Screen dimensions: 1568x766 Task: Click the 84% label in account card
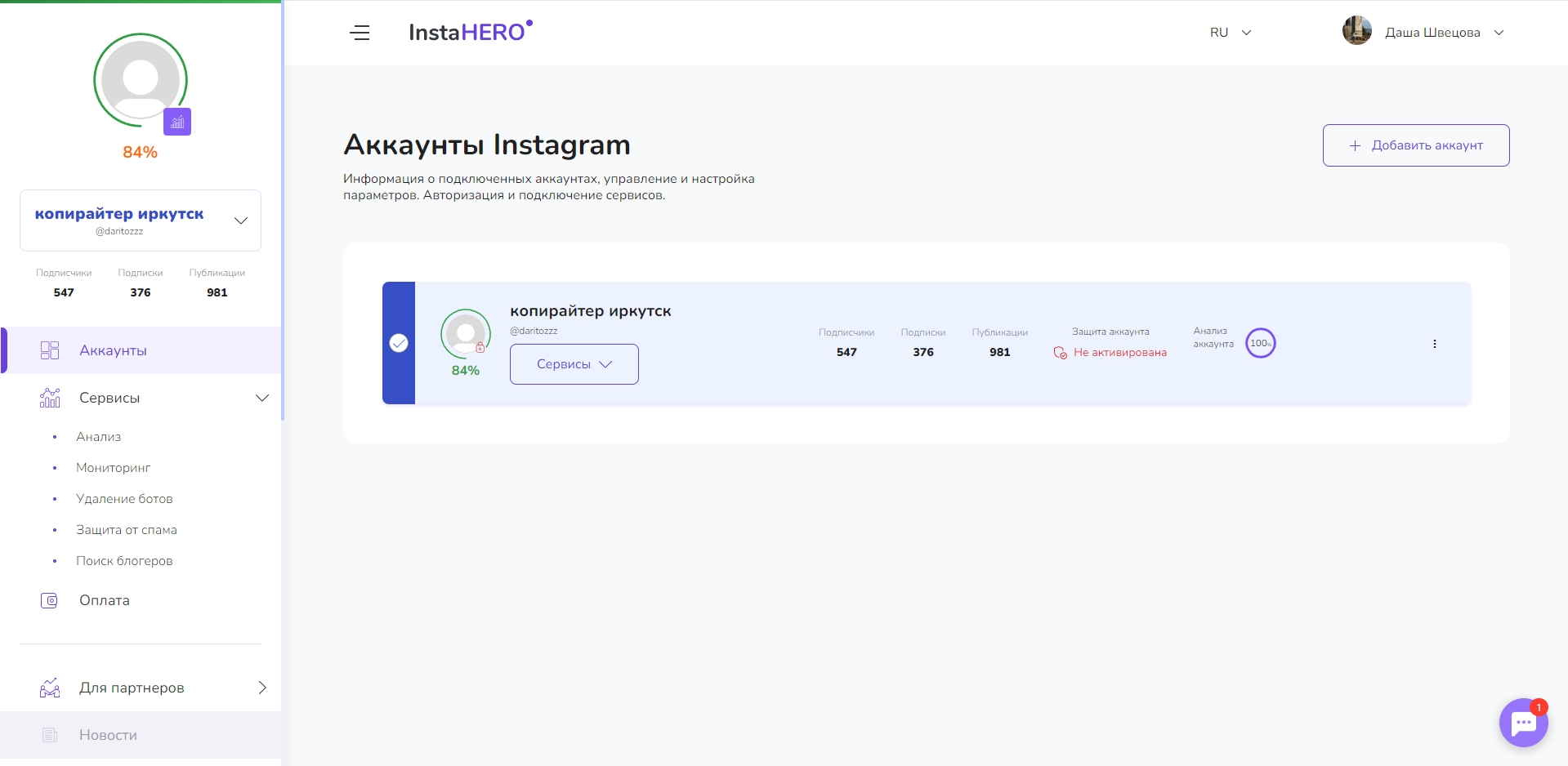[466, 371]
